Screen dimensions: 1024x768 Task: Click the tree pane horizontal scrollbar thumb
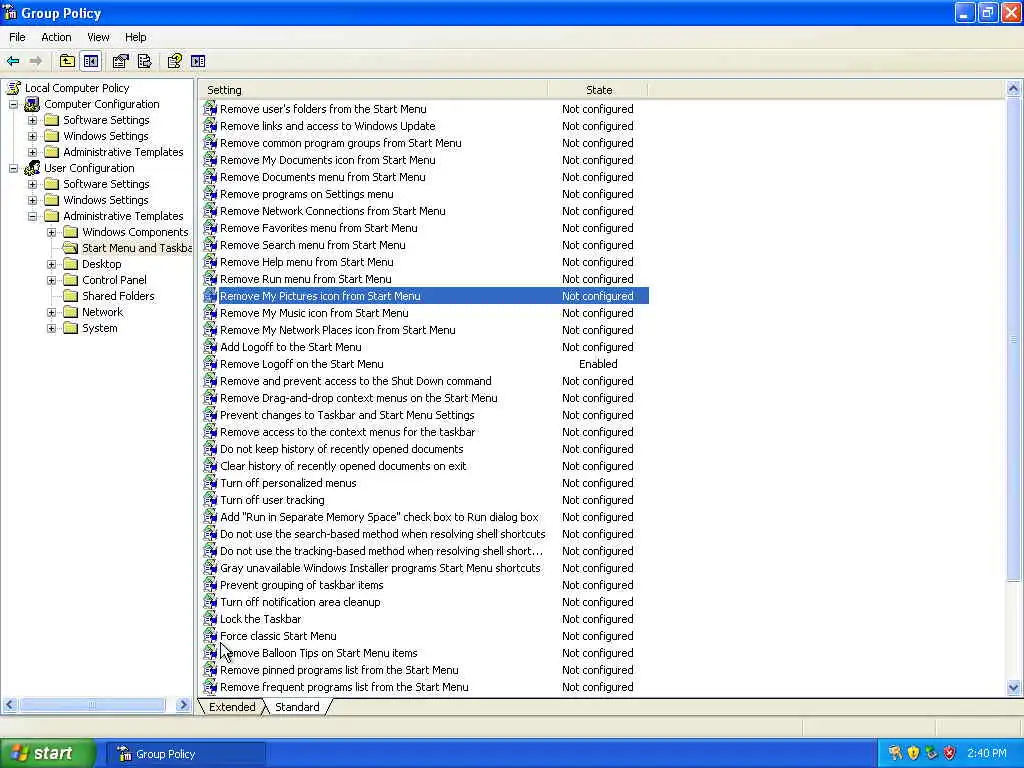[x=92, y=705]
